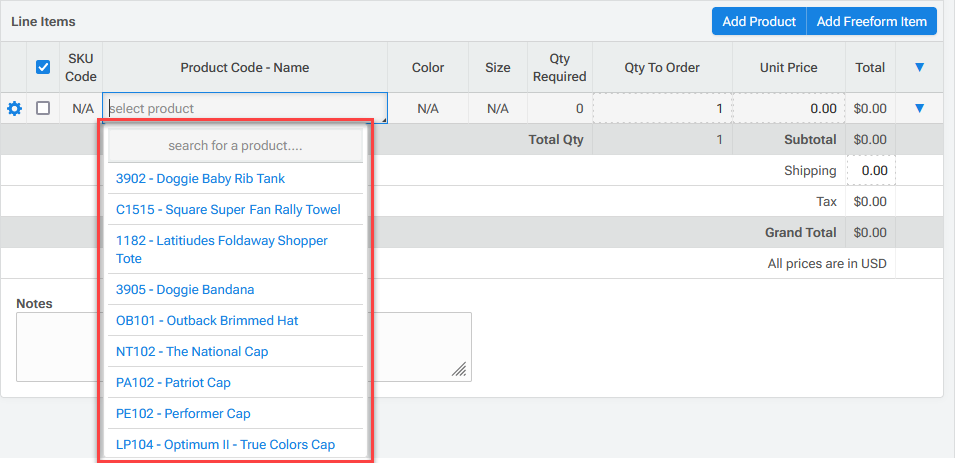Toggle the select-all checkbox in the header
Screen dimensions: 955x463
pyautogui.click(x=43, y=67)
